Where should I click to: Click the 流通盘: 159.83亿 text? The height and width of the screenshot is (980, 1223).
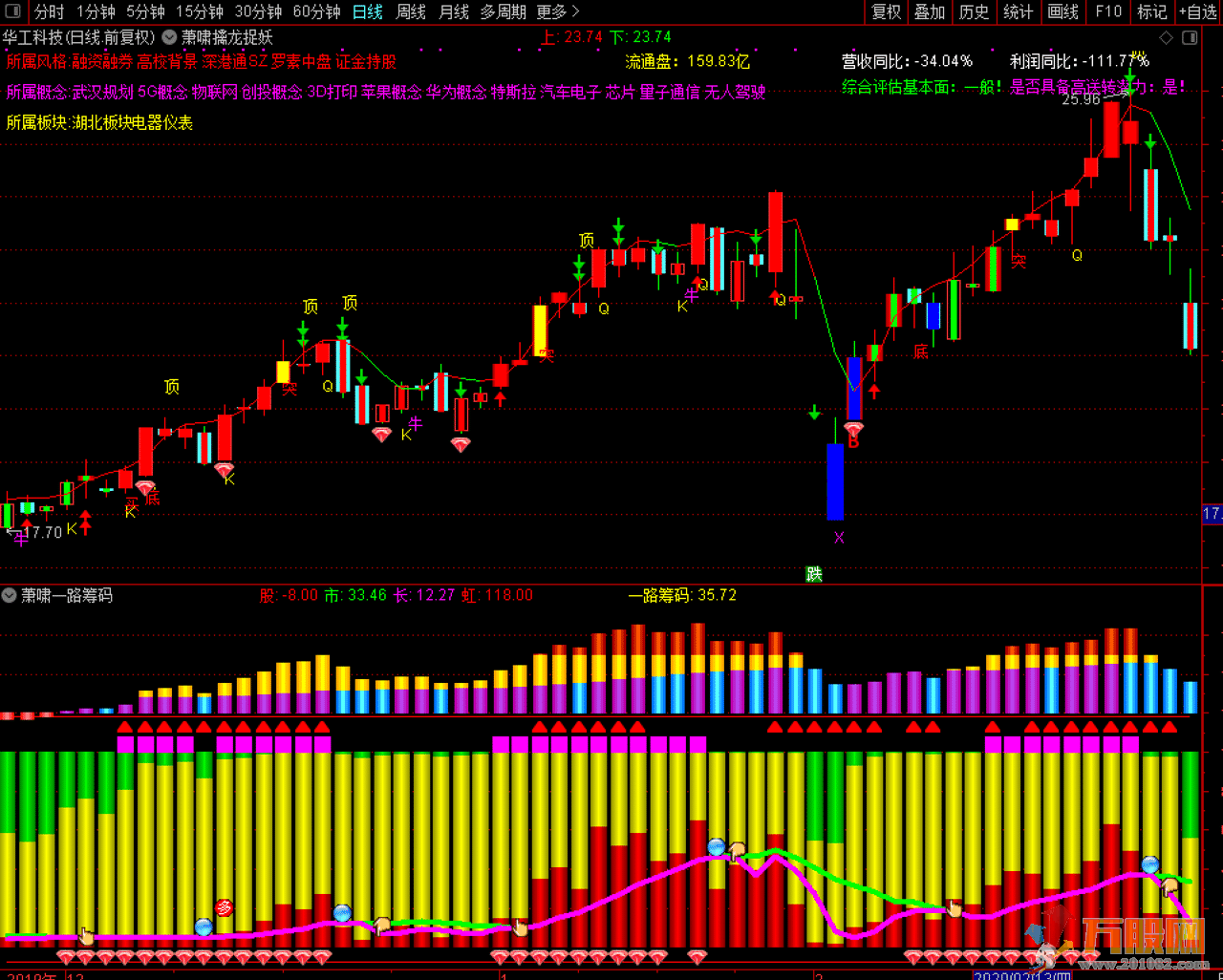(x=688, y=61)
